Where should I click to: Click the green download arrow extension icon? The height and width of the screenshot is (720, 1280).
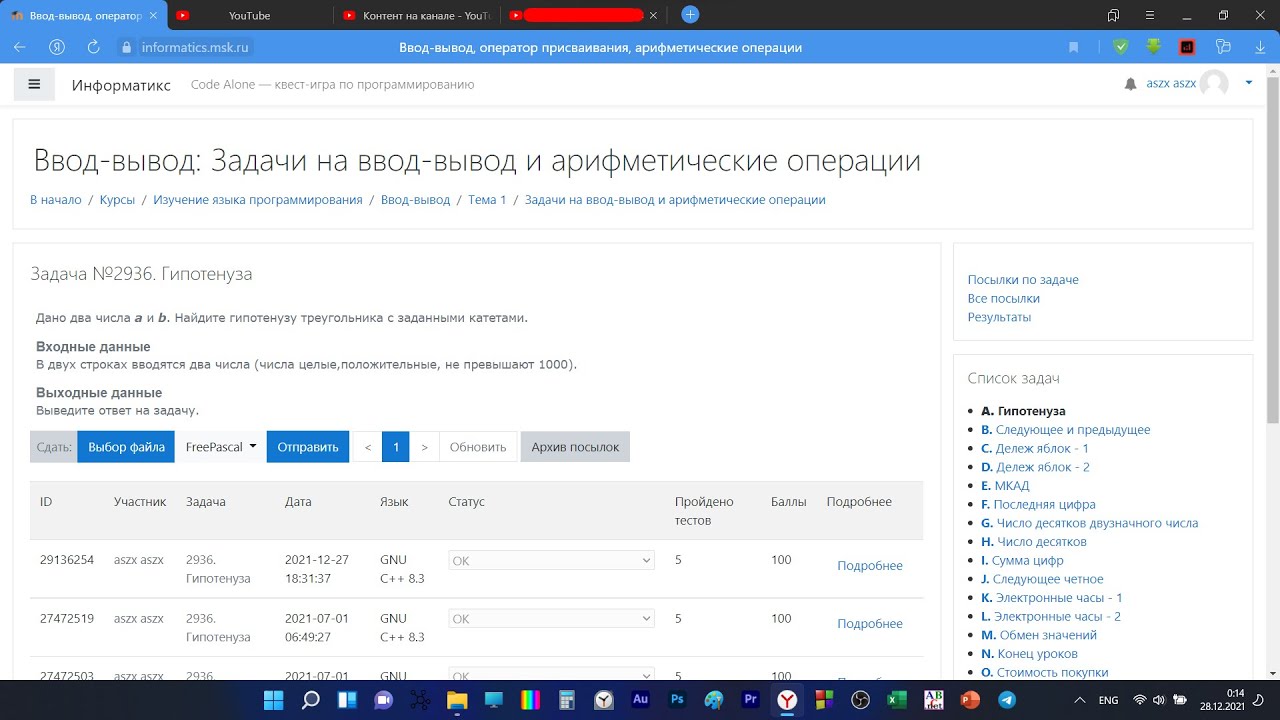tap(1154, 47)
